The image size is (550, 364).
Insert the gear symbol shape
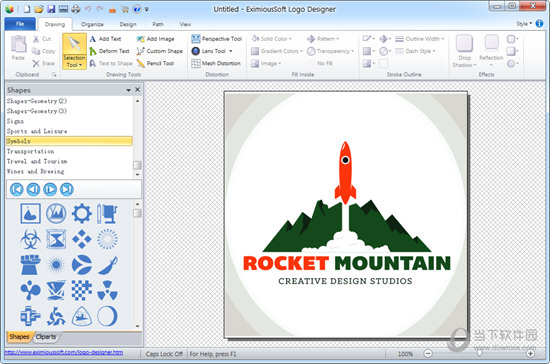82,214
